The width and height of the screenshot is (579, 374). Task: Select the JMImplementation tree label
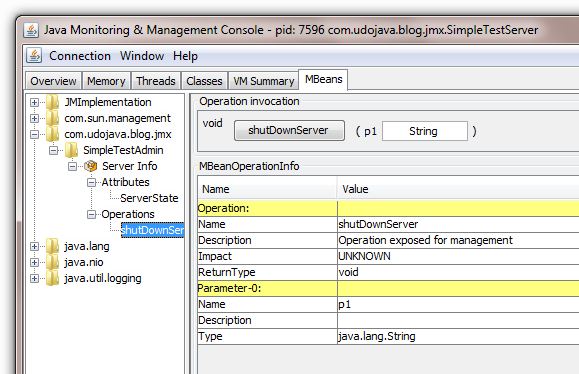108,102
